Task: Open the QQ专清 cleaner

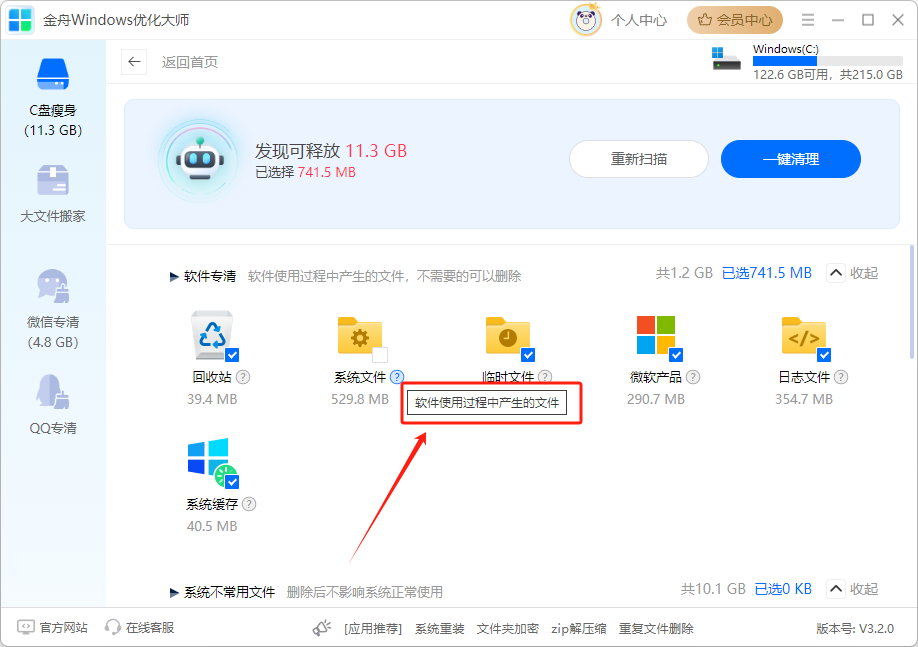Action: pyautogui.click(x=53, y=404)
